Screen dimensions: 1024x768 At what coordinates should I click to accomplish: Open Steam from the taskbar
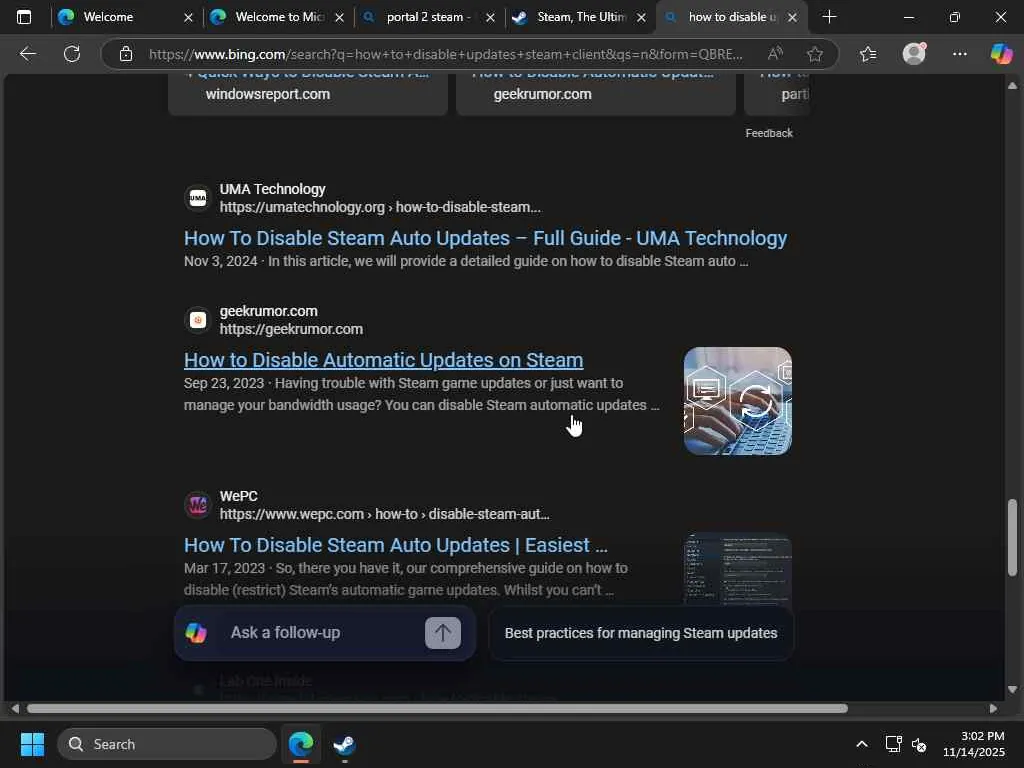[344, 744]
